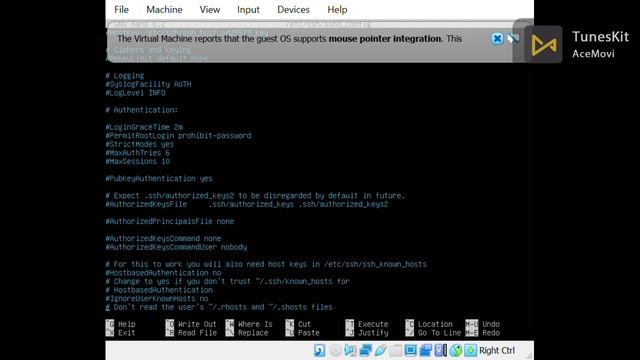
Task: Click the nano 'Help' shortcut label
Action: coord(127,324)
